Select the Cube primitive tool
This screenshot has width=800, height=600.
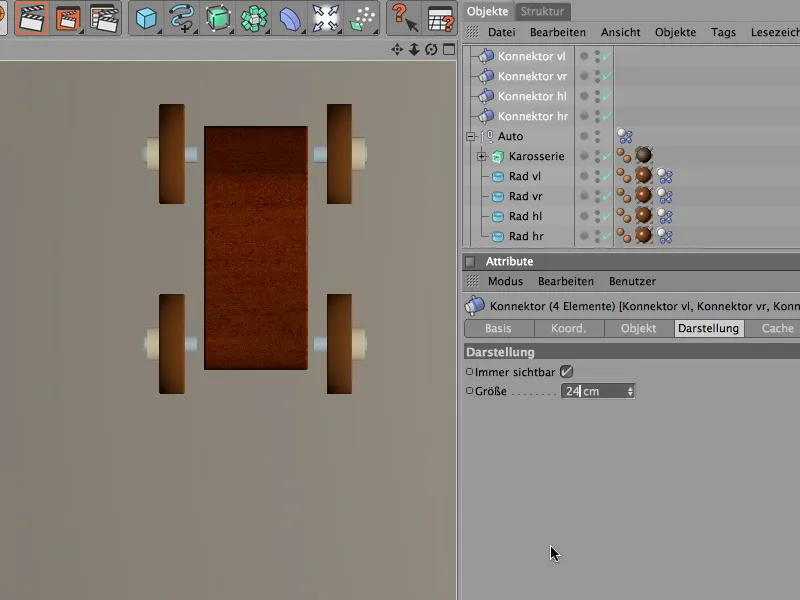147,18
